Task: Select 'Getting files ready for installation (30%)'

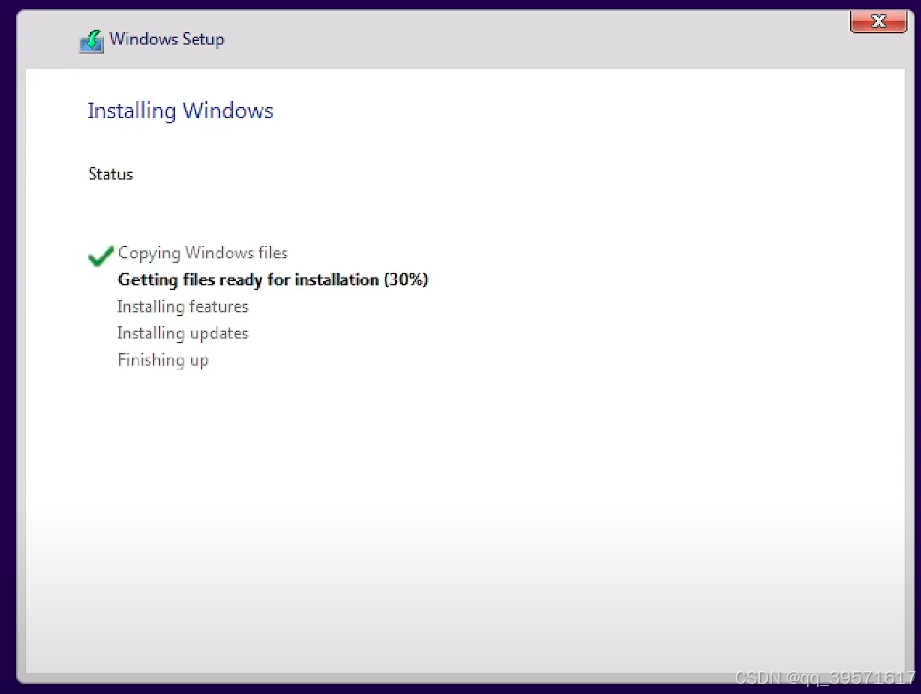Action: [273, 279]
